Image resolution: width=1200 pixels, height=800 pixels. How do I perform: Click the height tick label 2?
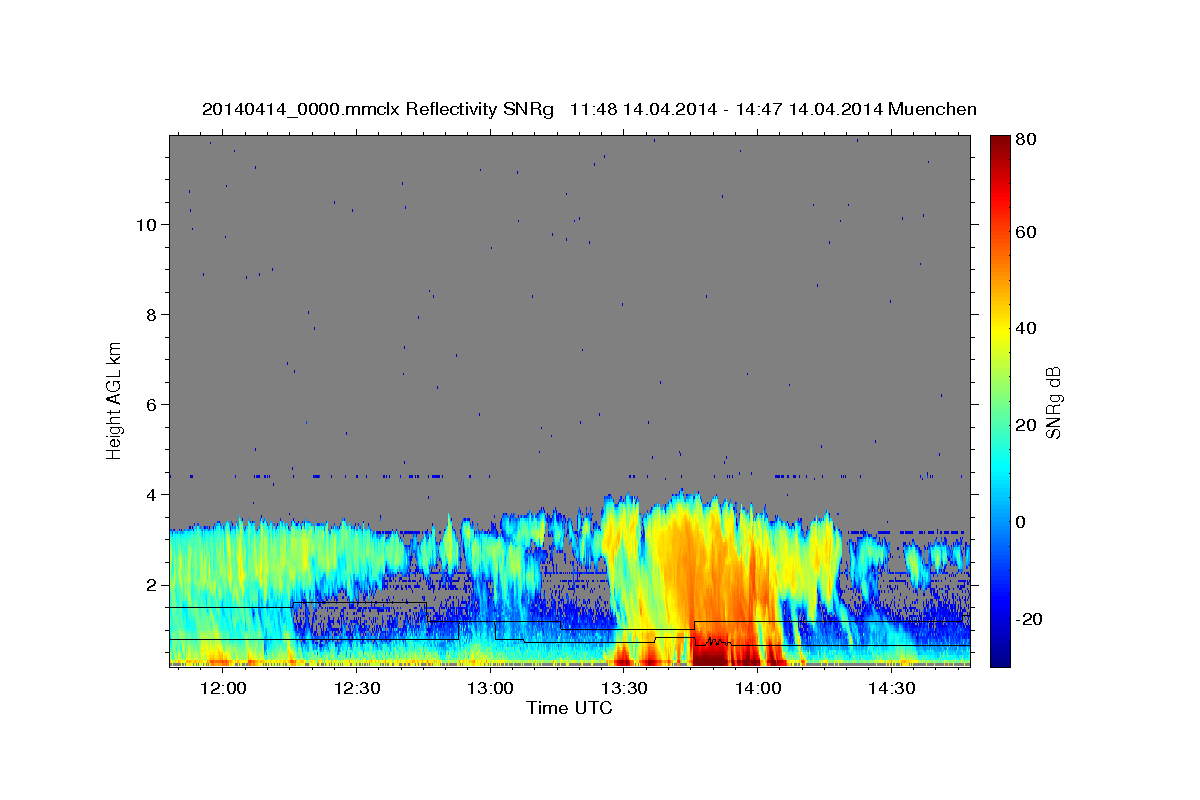click(151, 584)
